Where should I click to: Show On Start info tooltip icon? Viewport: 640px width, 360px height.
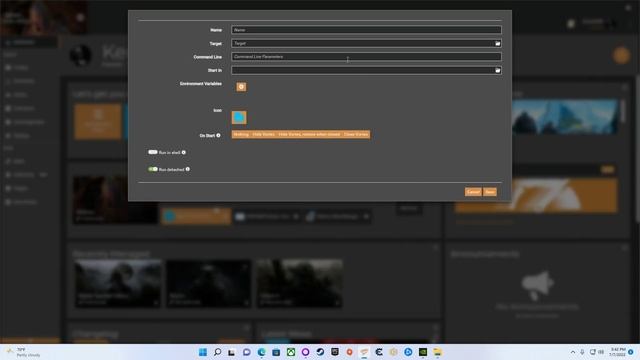(218, 135)
